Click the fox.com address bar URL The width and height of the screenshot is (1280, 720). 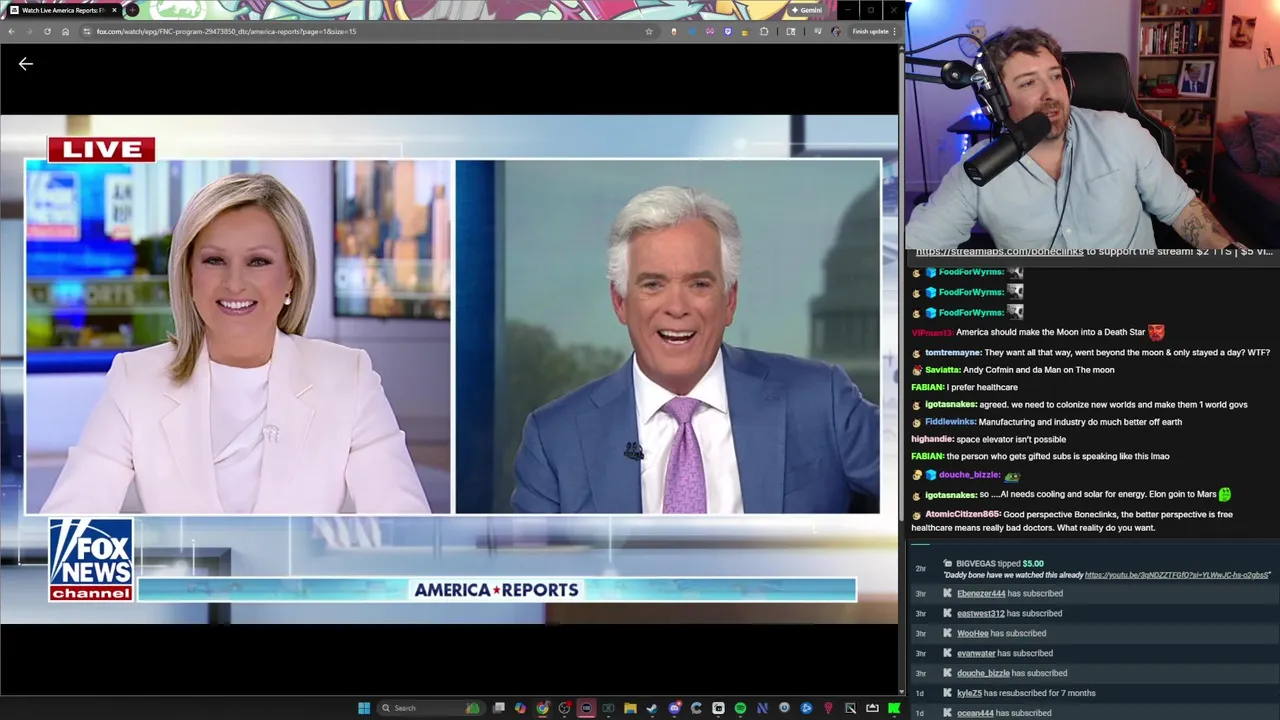point(226,31)
